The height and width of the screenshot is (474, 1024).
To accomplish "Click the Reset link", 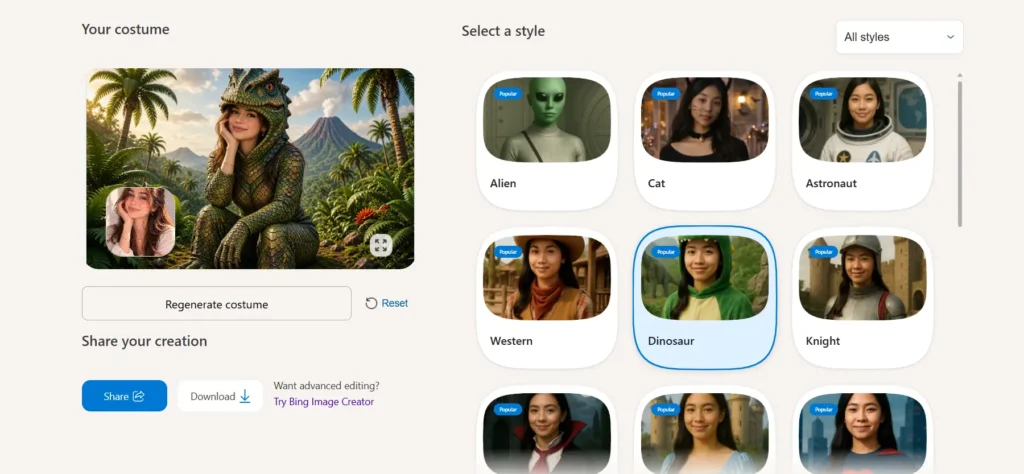I will click(x=387, y=303).
